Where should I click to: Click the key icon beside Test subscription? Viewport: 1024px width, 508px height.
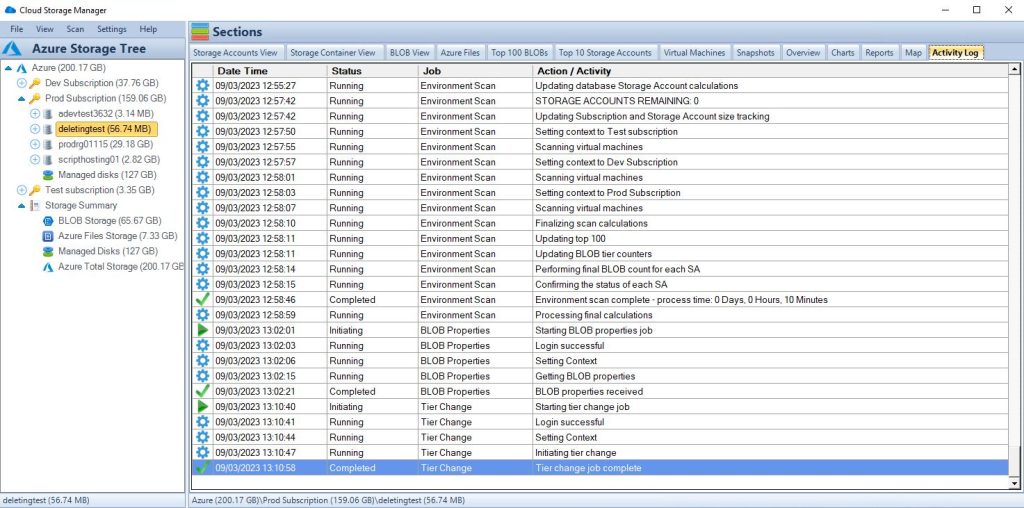(35, 190)
